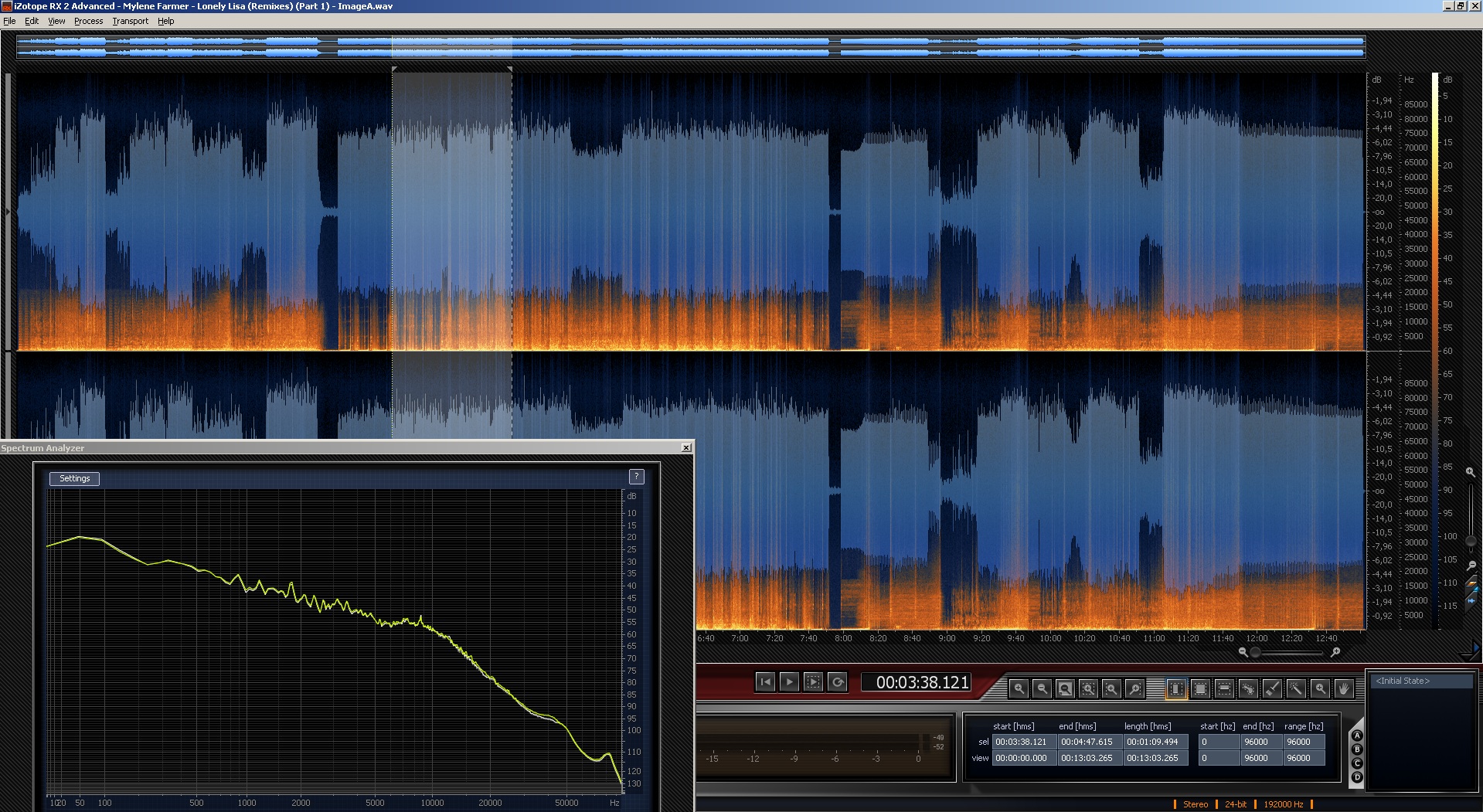Click the zoom out tool icon
The width and height of the screenshot is (1483, 812).
[1042, 688]
